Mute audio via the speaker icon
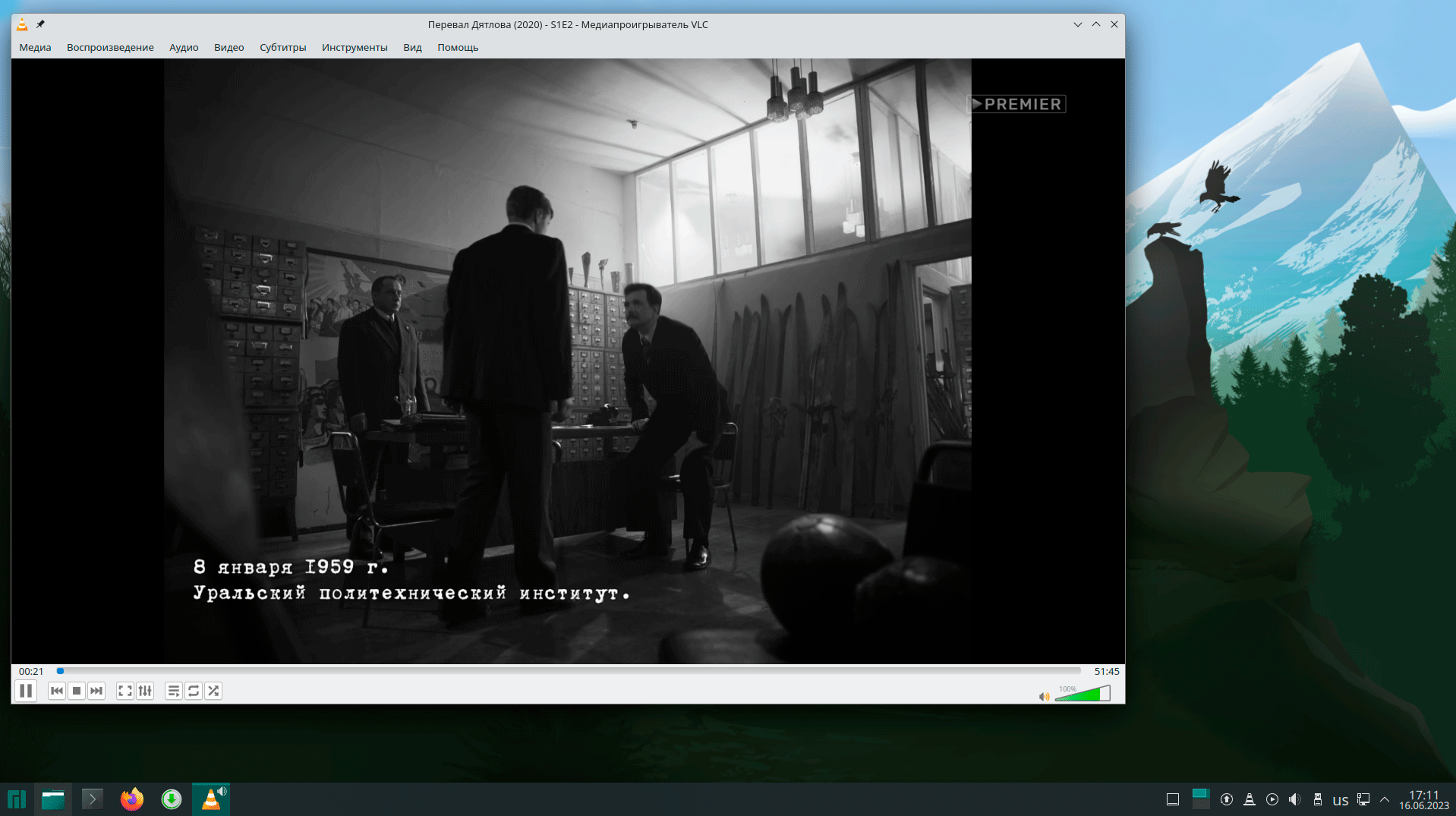 point(1045,696)
